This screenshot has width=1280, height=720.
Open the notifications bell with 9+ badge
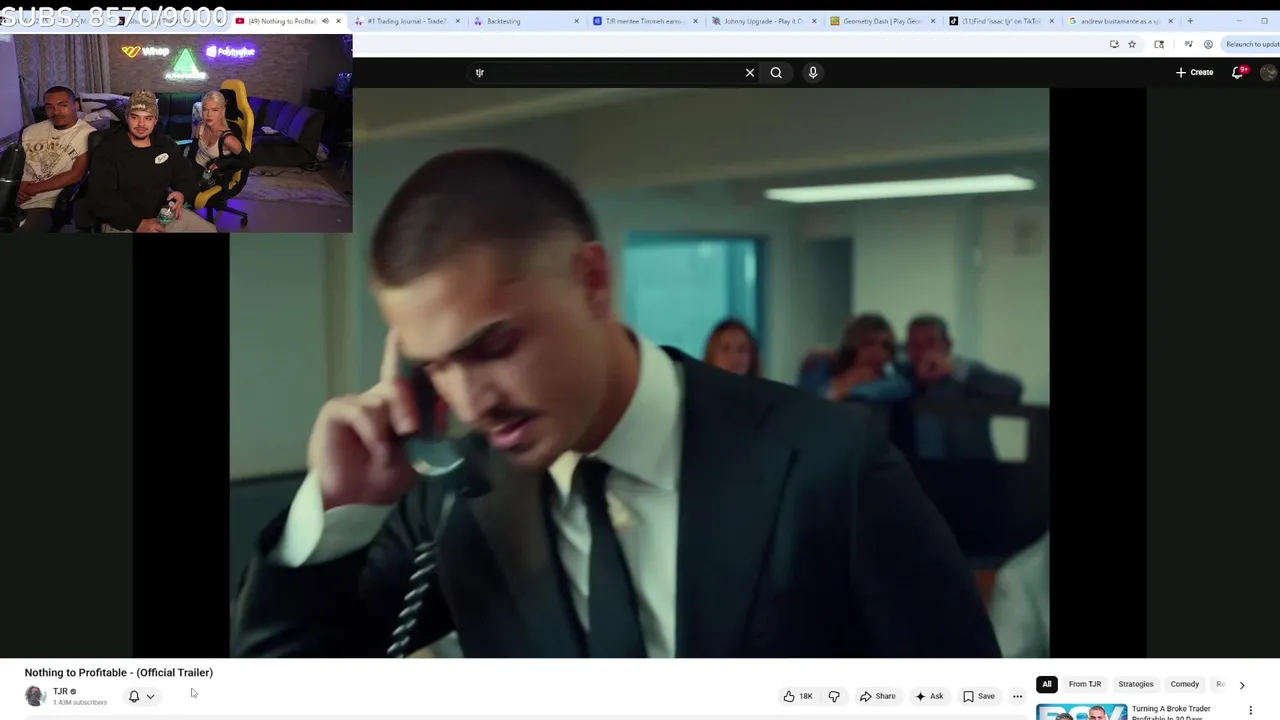(x=1238, y=72)
